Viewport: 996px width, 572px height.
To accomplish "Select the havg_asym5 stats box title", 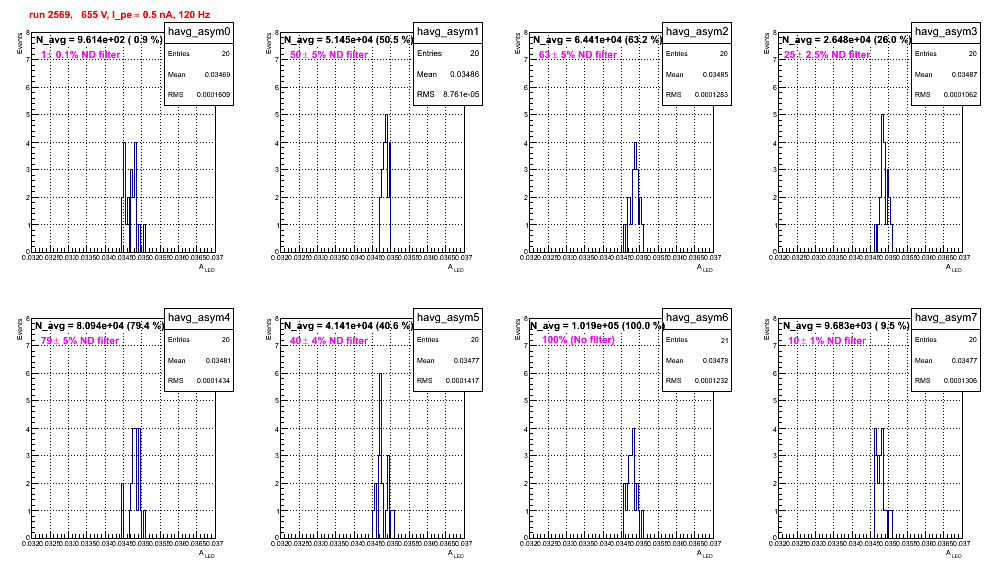I will click(x=448, y=317).
